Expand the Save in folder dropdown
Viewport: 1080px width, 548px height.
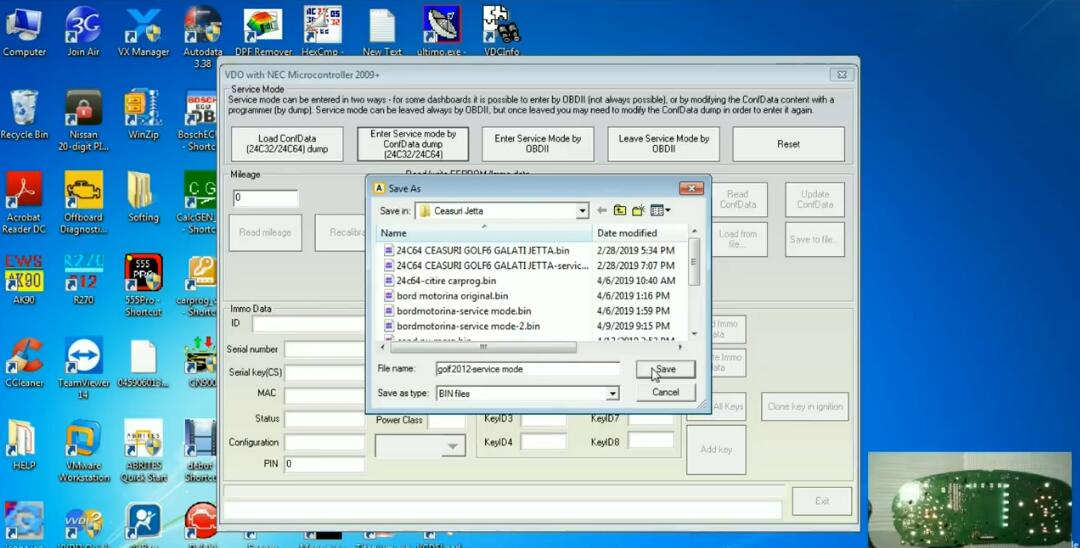pos(582,211)
